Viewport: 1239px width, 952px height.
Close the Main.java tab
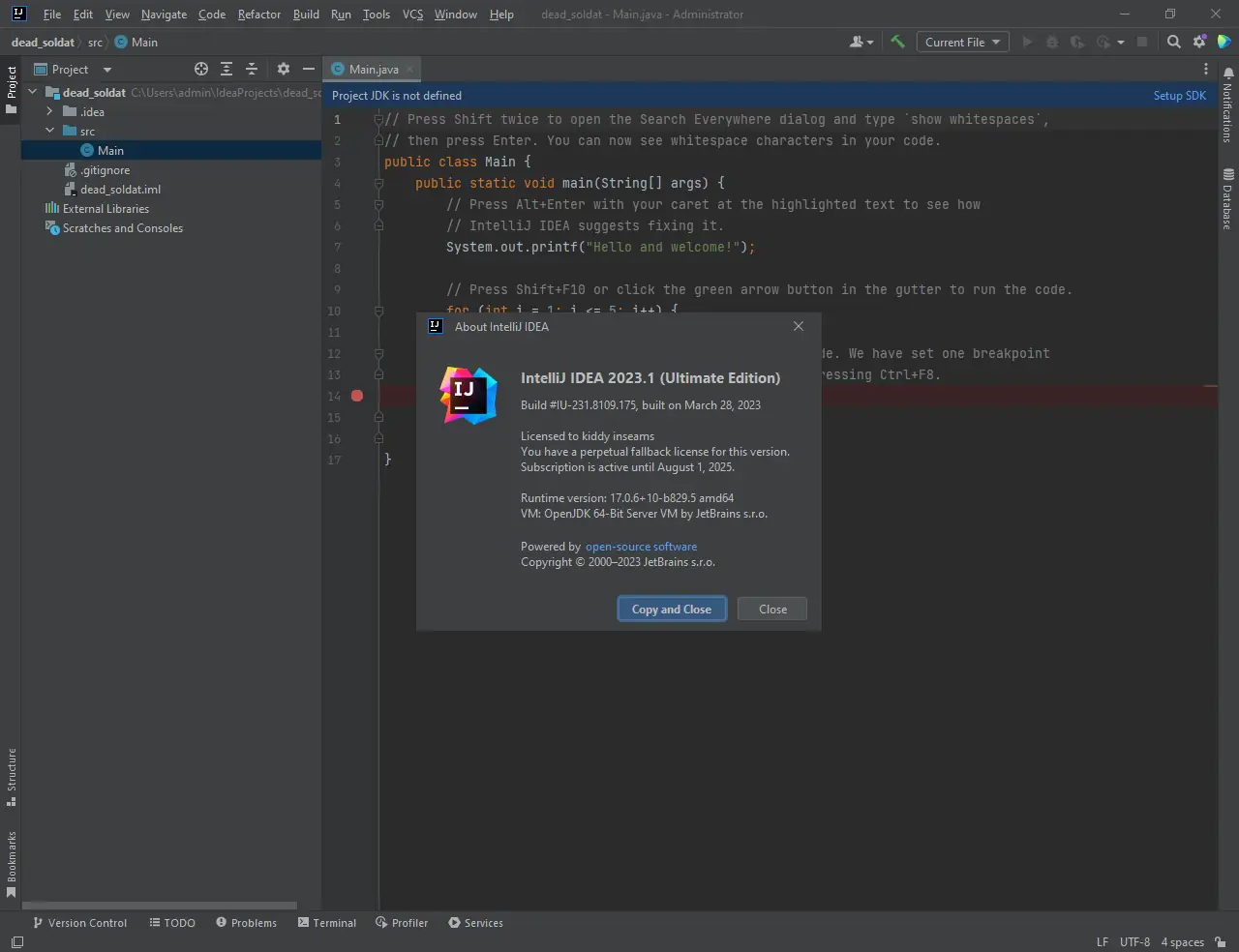tap(410, 69)
